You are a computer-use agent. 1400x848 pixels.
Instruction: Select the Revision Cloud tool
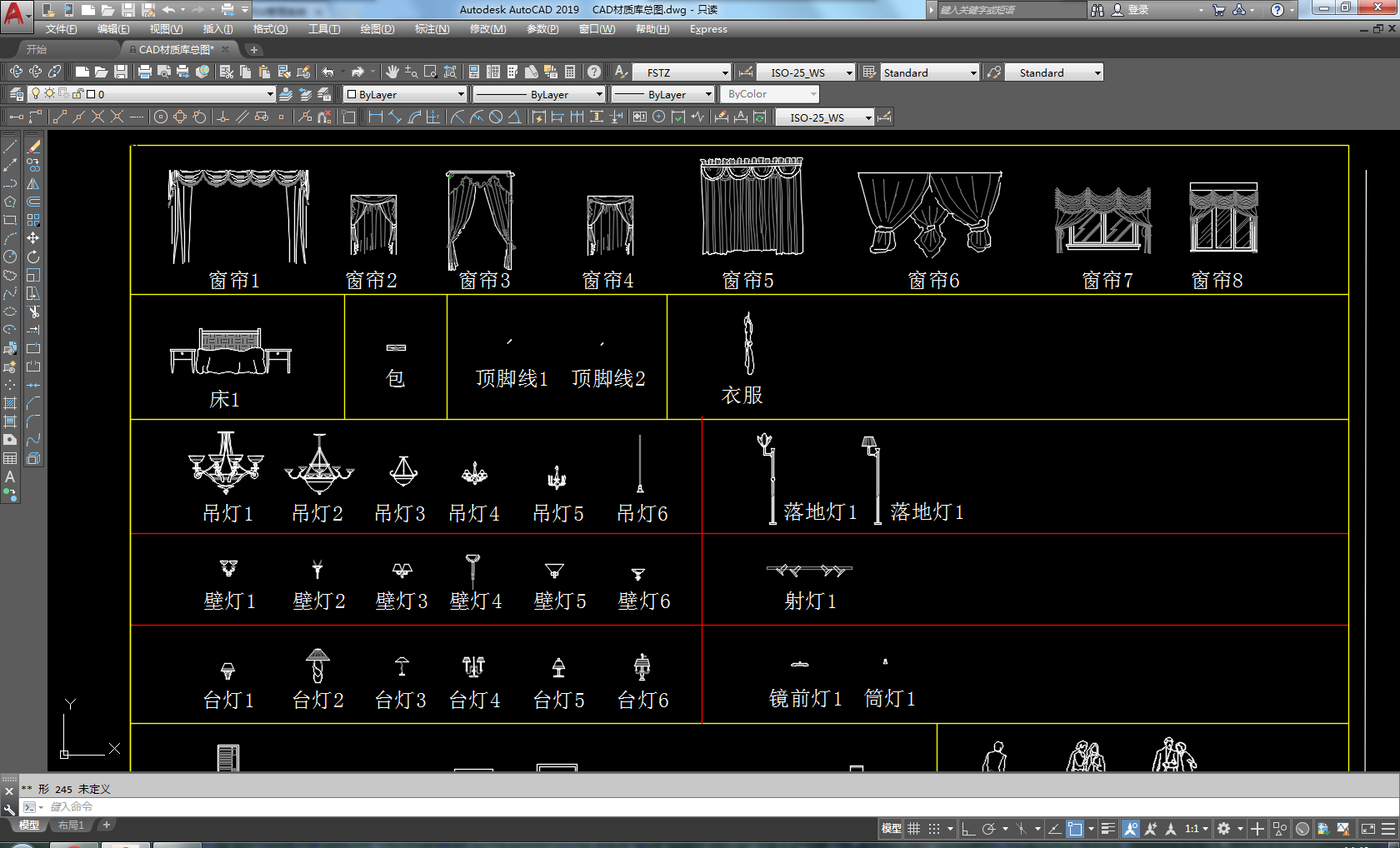click(10, 275)
